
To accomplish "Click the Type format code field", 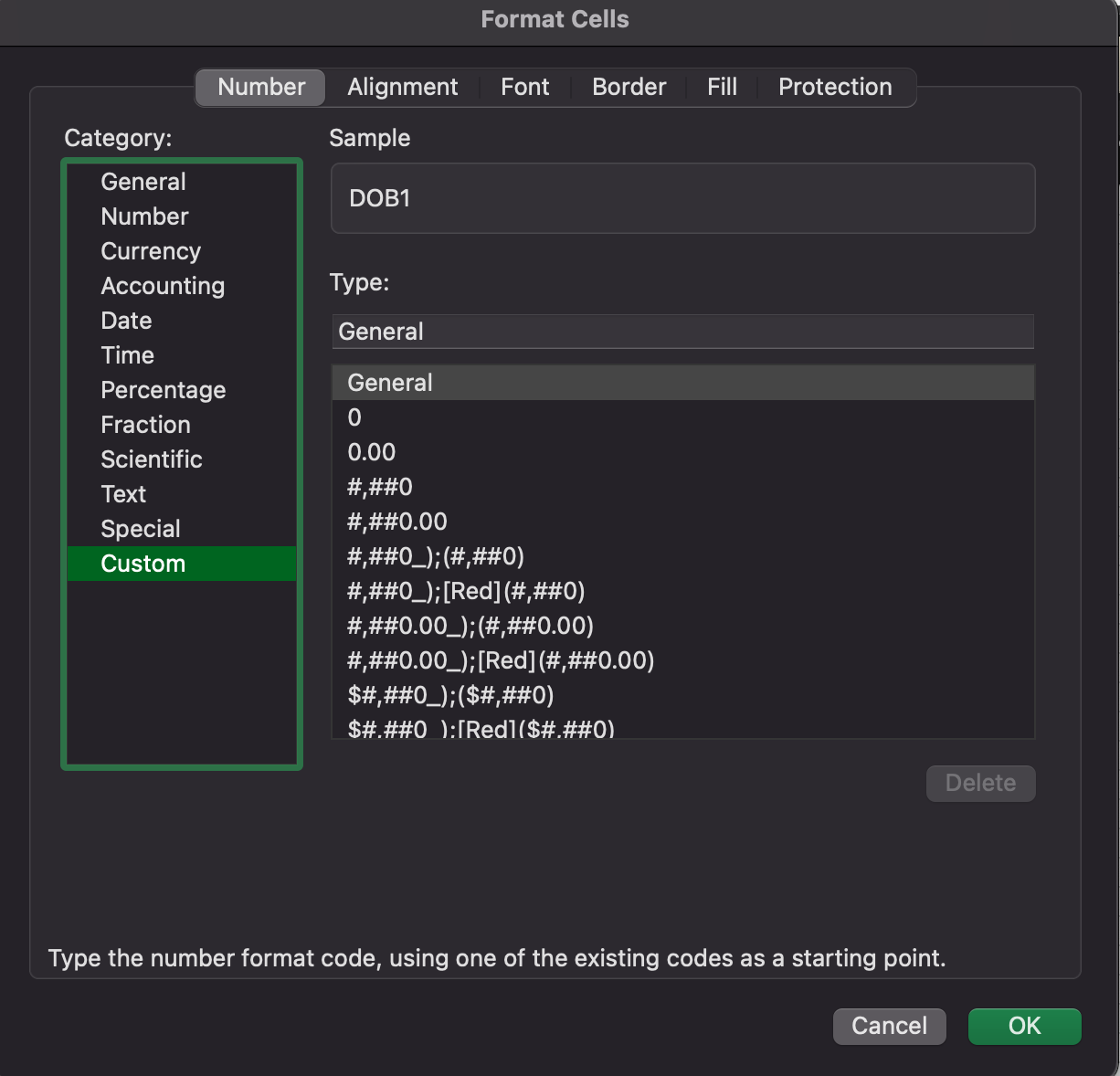I will (x=682, y=332).
